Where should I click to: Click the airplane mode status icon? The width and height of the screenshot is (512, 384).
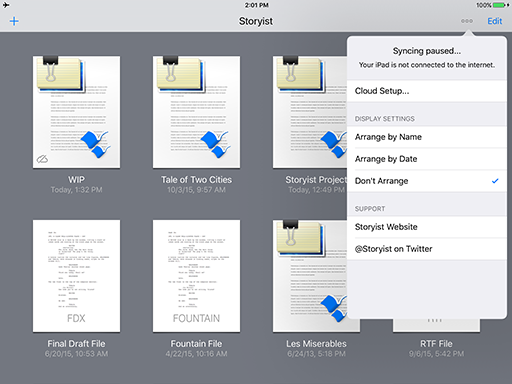click(6, 5)
